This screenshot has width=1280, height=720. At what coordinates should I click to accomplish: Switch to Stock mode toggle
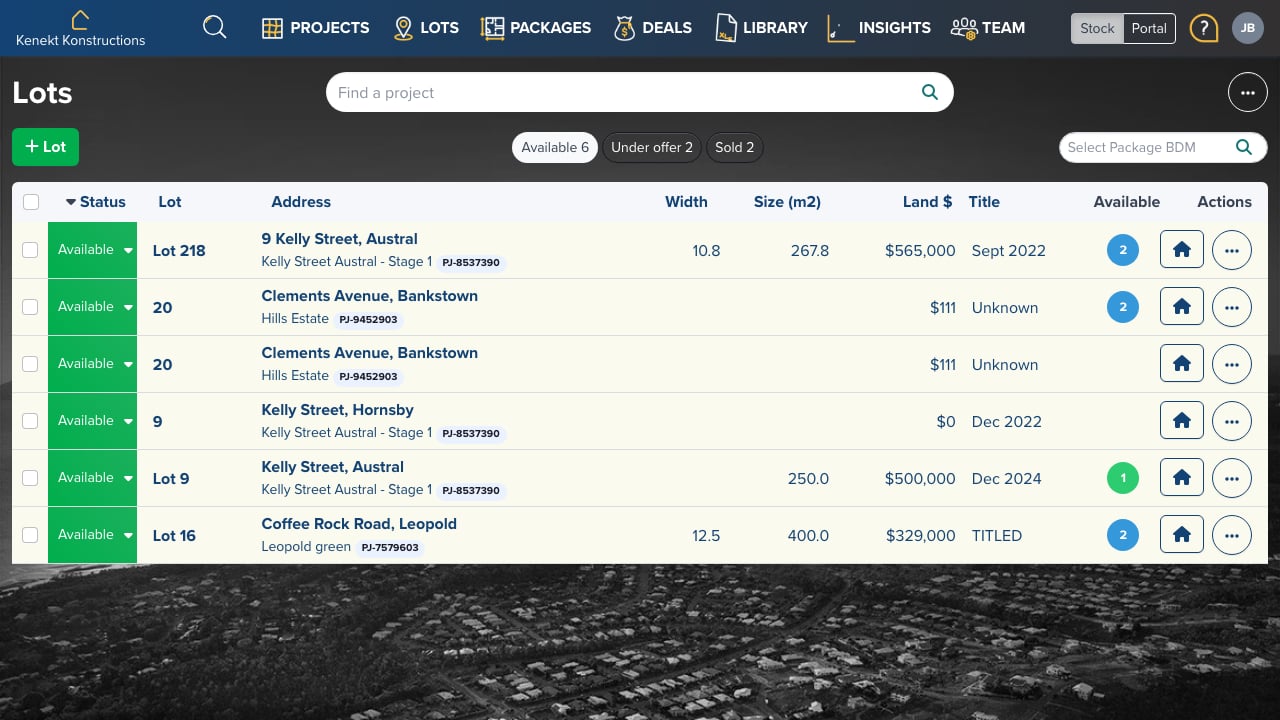(1097, 28)
